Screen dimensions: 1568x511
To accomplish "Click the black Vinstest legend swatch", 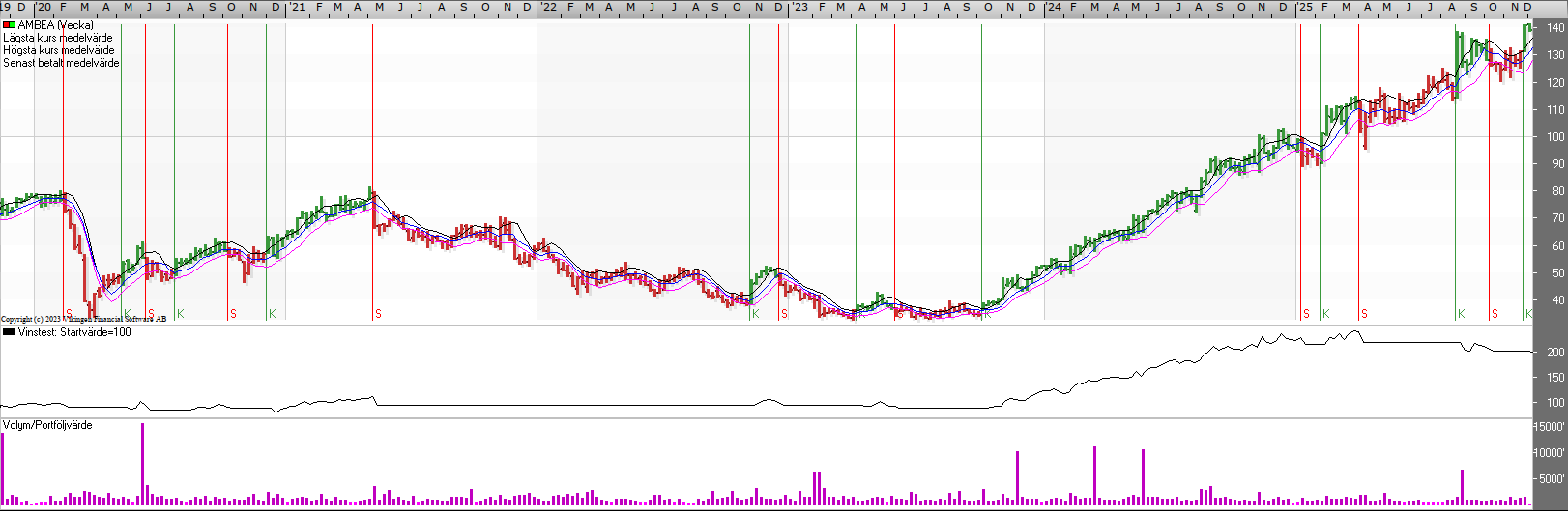I will pos(9,332).
